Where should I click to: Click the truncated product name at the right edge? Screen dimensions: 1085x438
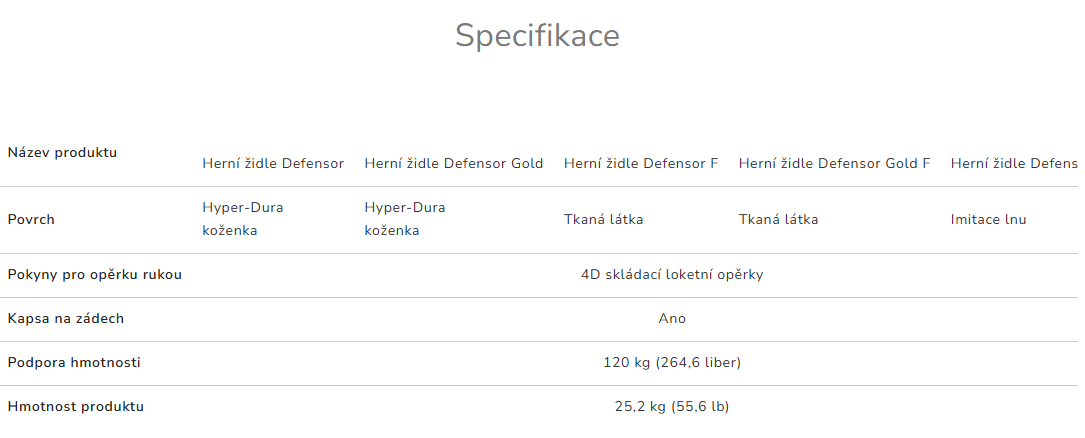pos(1014,163)
